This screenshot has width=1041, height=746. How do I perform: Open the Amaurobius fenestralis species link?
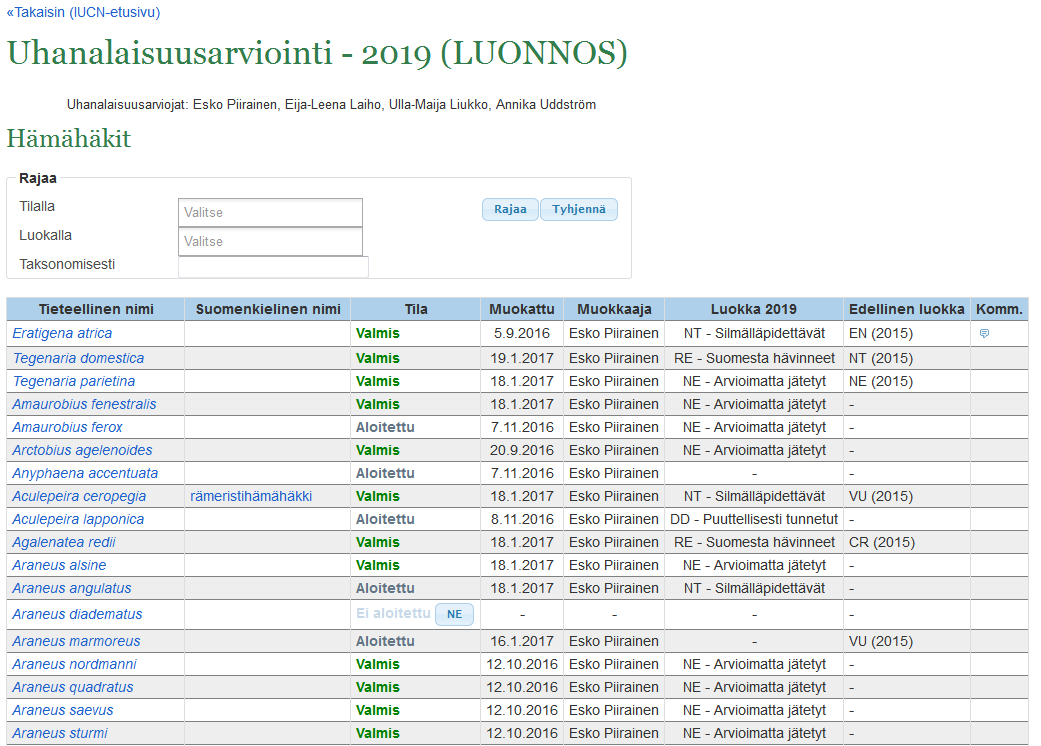[x=84, y=404]
